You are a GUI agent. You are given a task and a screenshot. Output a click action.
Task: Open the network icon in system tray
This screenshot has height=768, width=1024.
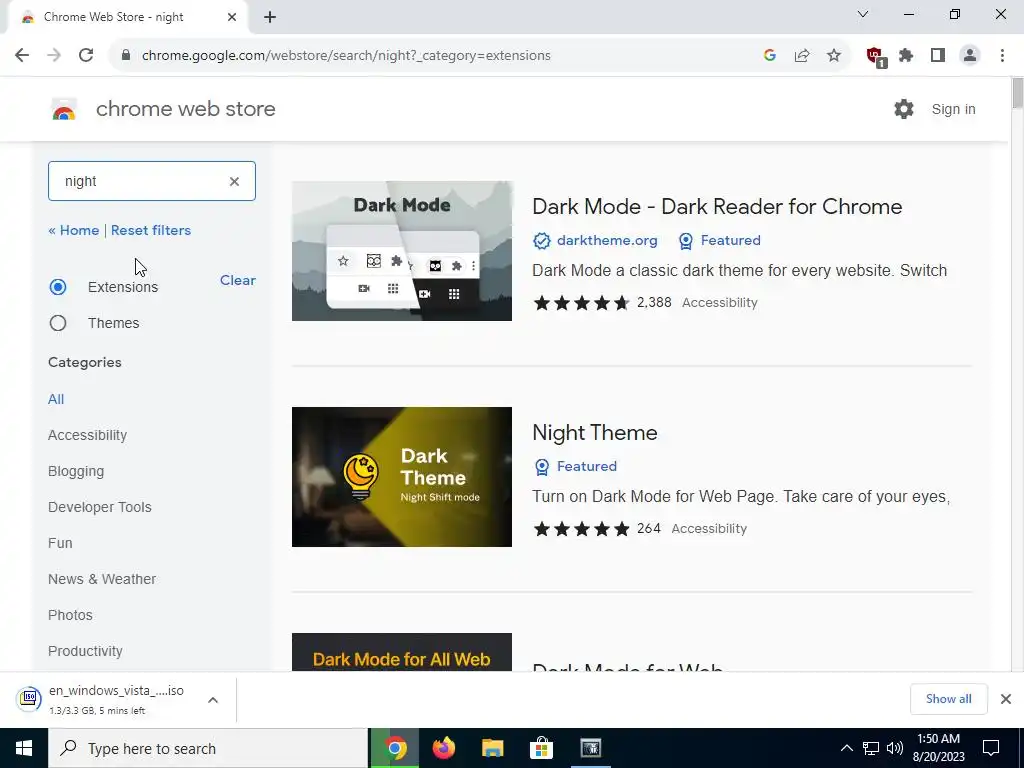click(x=871, y=748)
